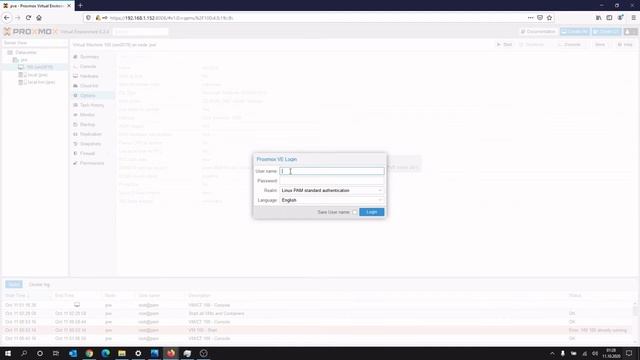The height and width of the screenshot is (360, 640).
Task: Click the blue Login button
Action: pos(371,212)
